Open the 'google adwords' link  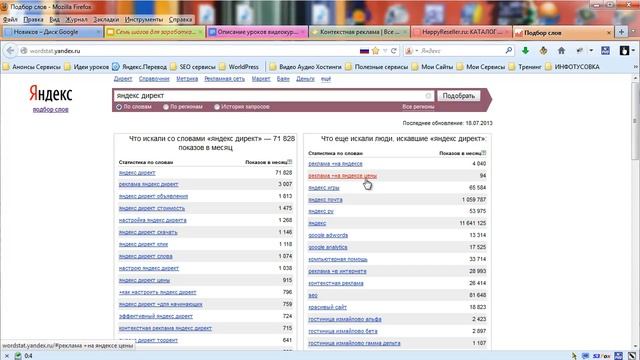328,235
